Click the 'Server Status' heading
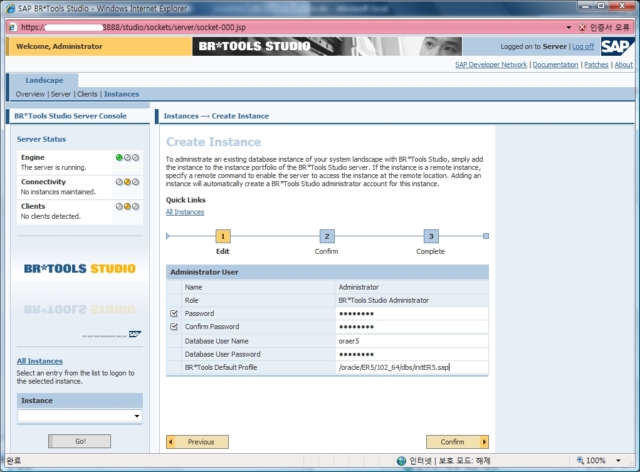 pos(41,139)
